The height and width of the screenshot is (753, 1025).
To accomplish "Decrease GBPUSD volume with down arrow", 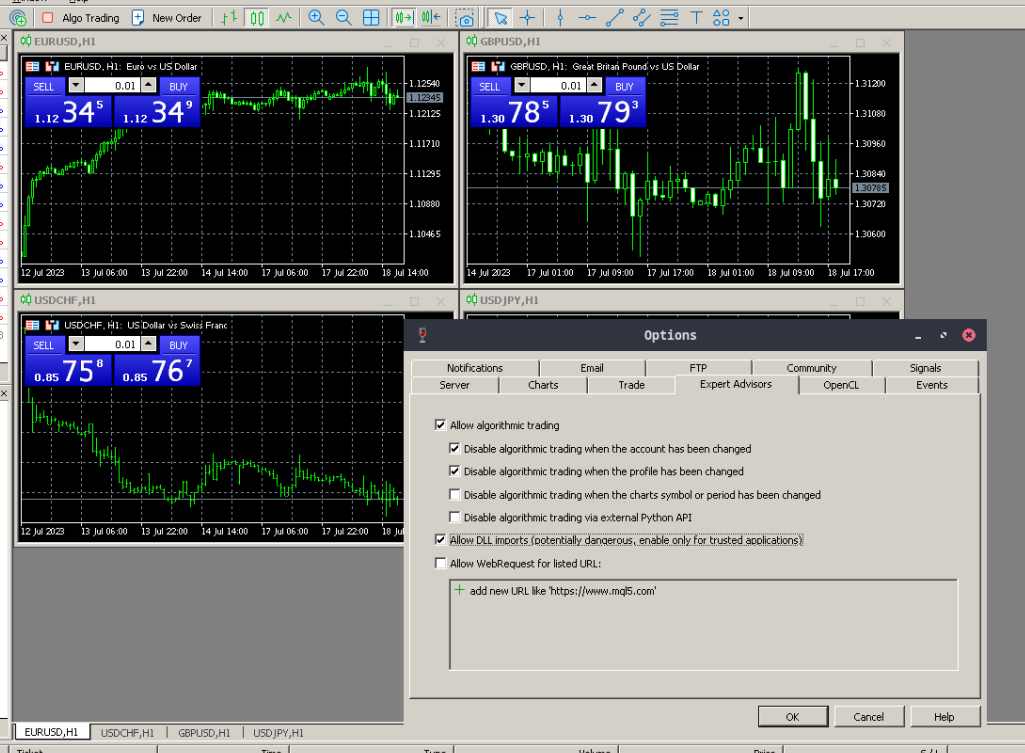I will click(522, 85).
